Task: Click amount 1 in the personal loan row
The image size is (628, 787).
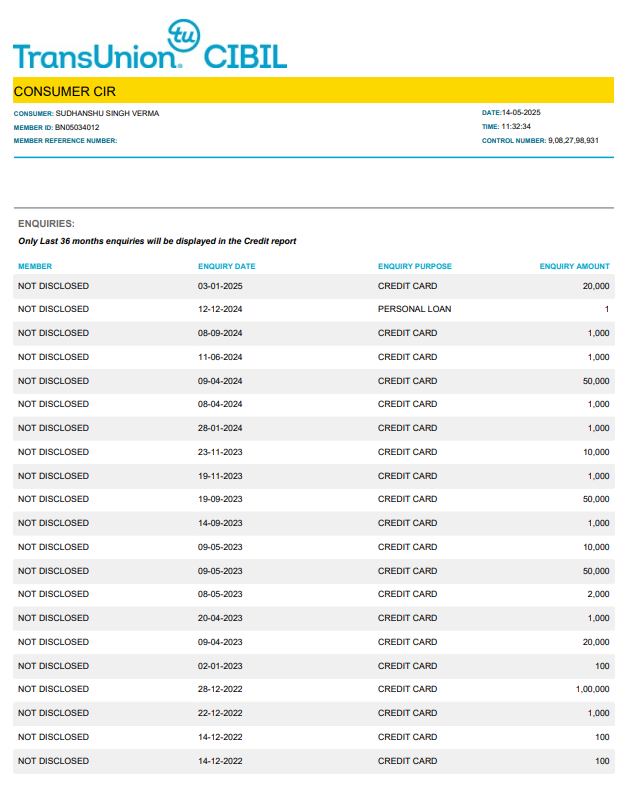Action: click(607, 309)
